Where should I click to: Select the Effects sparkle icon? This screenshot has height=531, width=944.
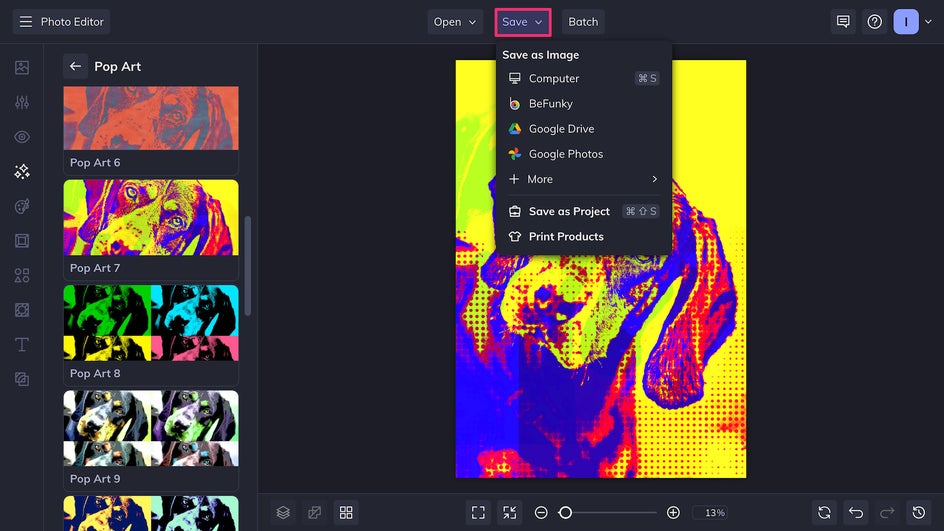click(x=22, y=172)
